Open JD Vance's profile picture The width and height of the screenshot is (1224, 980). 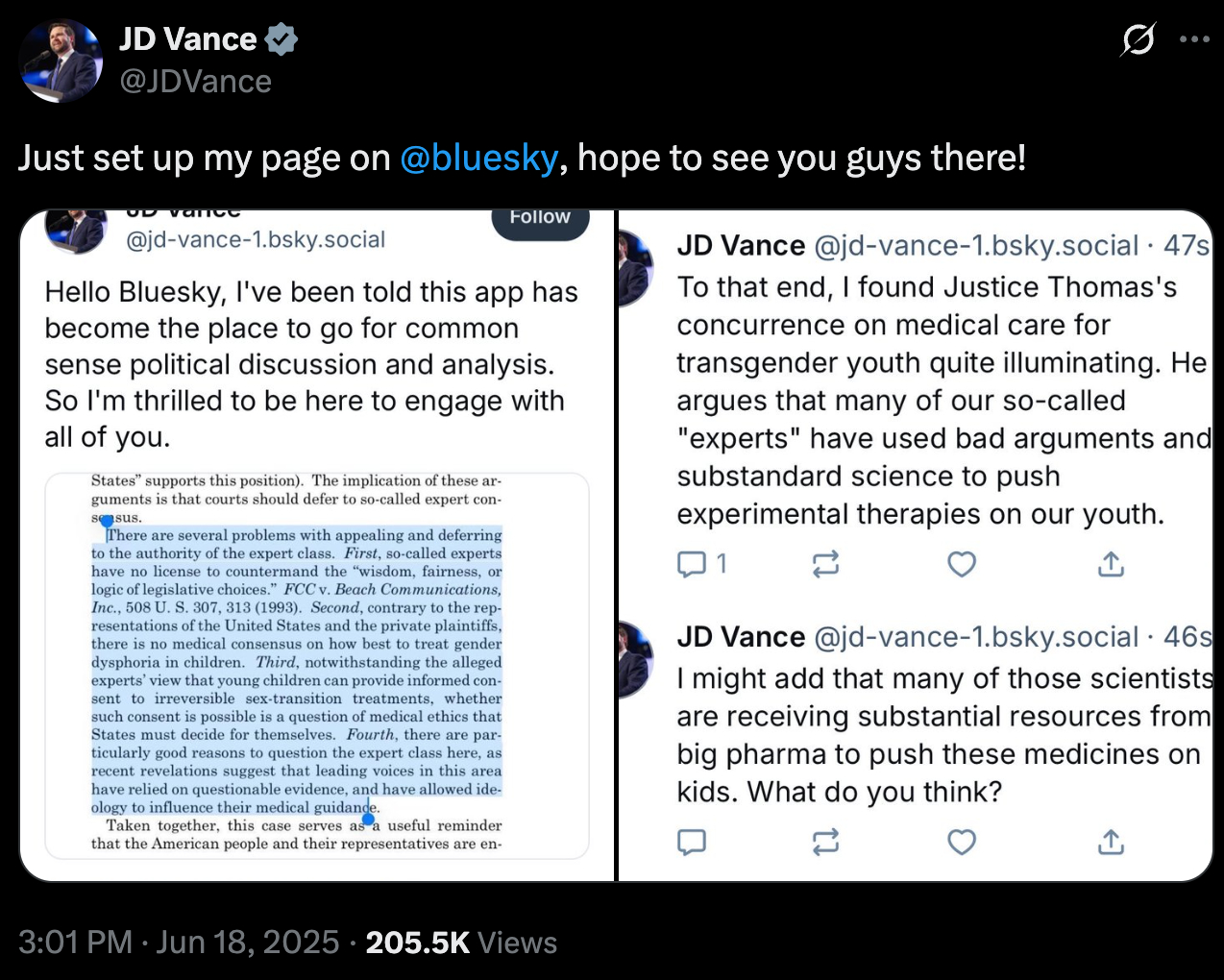[x=61, y=60]
